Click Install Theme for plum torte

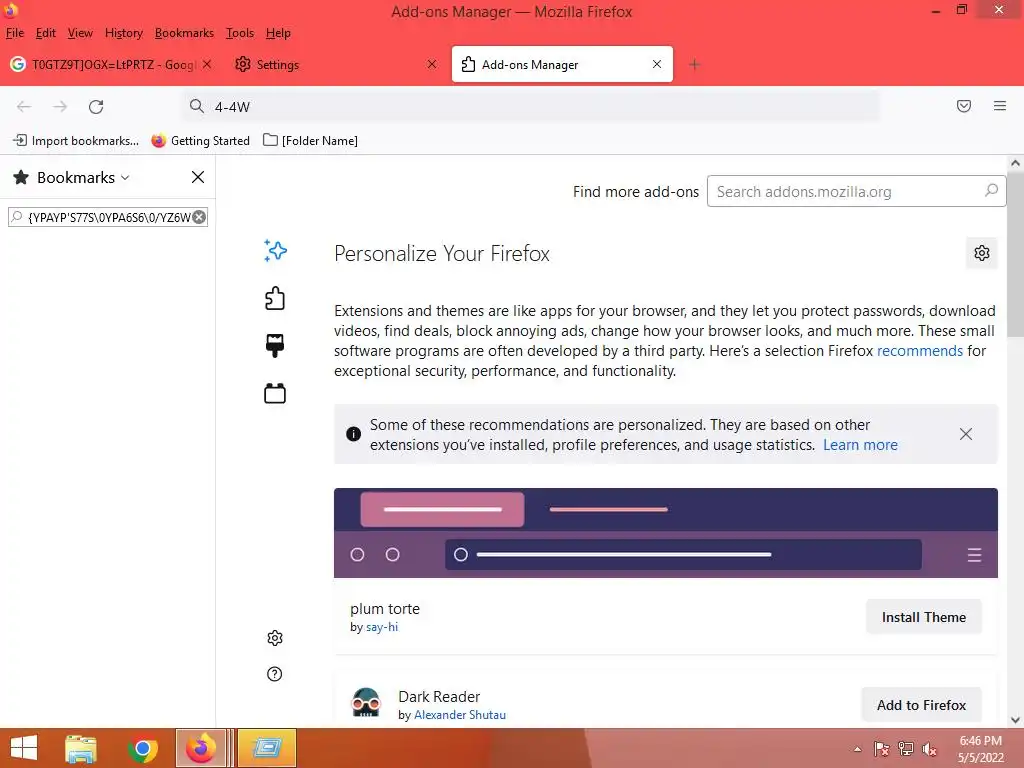[923, 617]
